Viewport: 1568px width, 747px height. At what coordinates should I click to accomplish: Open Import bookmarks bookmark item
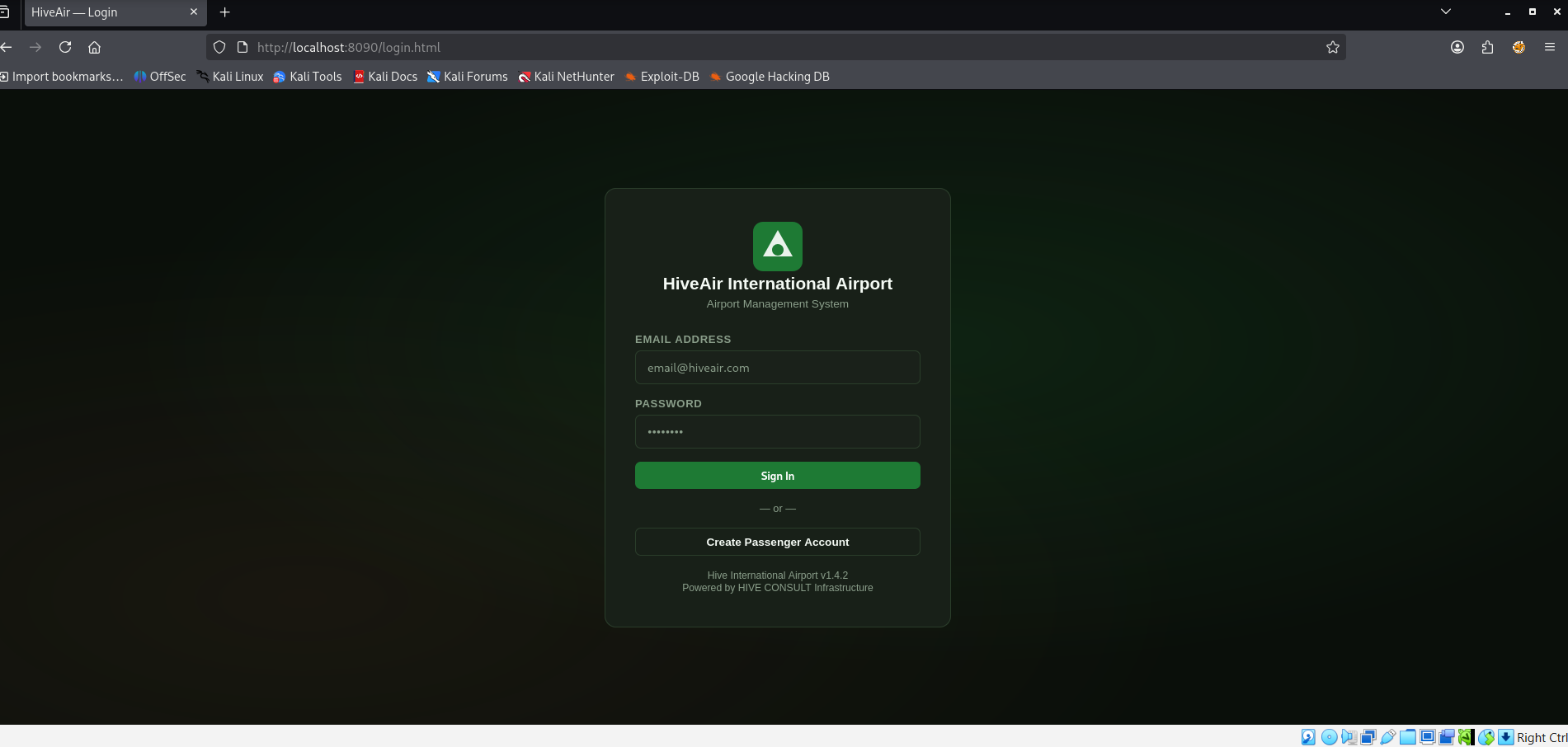point(62,77)
